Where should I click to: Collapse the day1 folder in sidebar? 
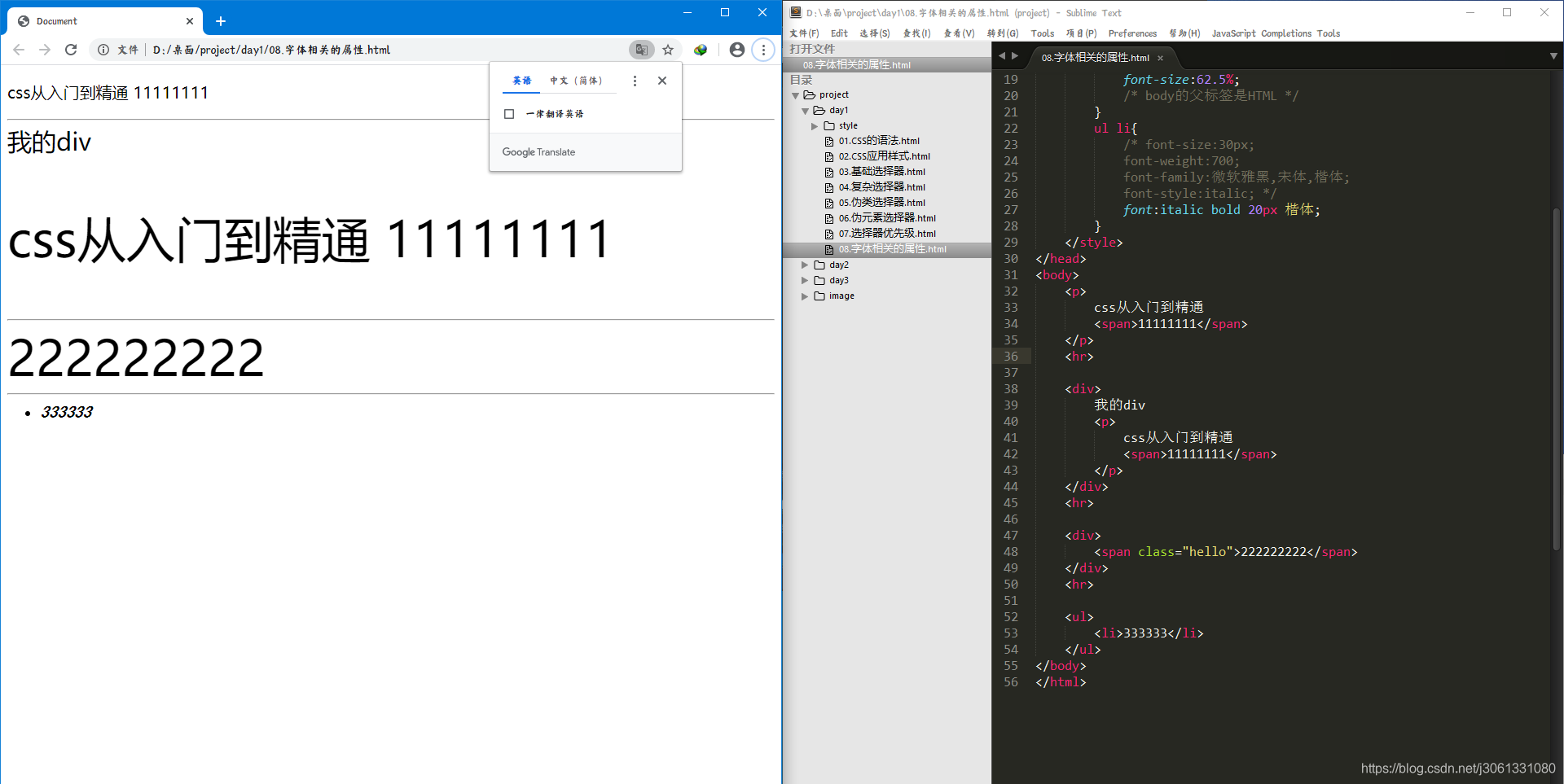[x=806, y=111]
